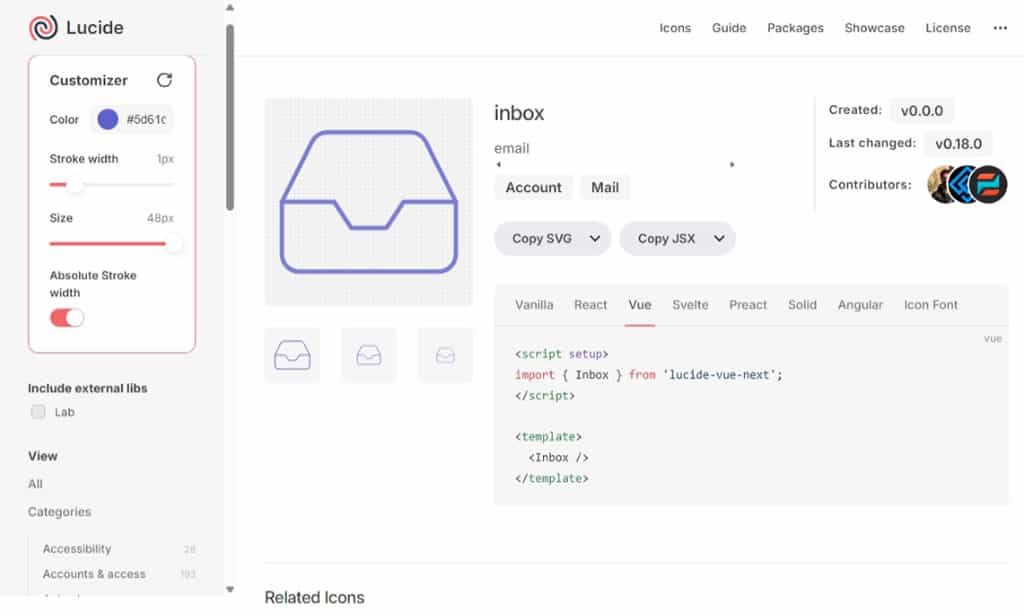1024x615 pixels.
Task: Open the License nav item
Action: pyautogui.click(x=948, y=28)
